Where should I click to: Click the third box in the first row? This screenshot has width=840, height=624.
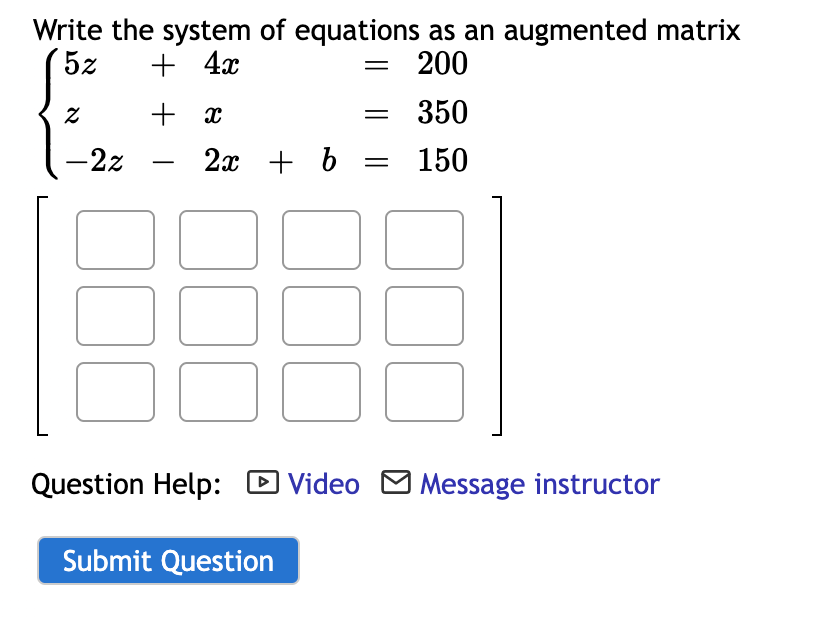coord(321,240)
